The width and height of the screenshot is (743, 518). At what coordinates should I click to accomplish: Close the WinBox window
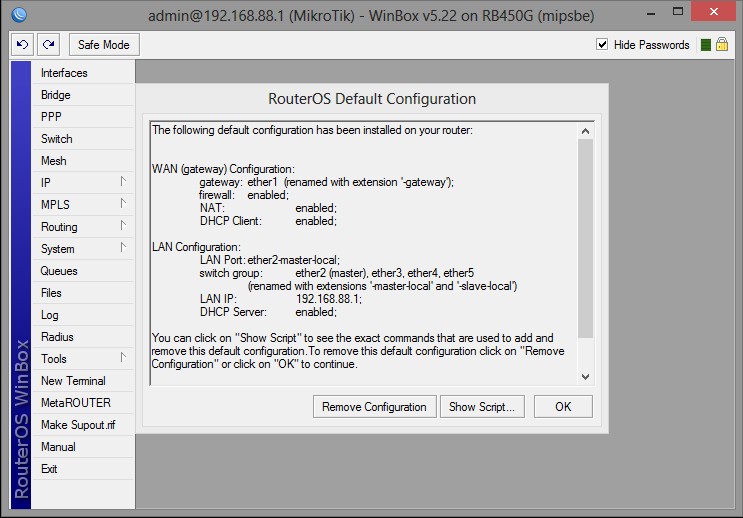tap(714, 11)
